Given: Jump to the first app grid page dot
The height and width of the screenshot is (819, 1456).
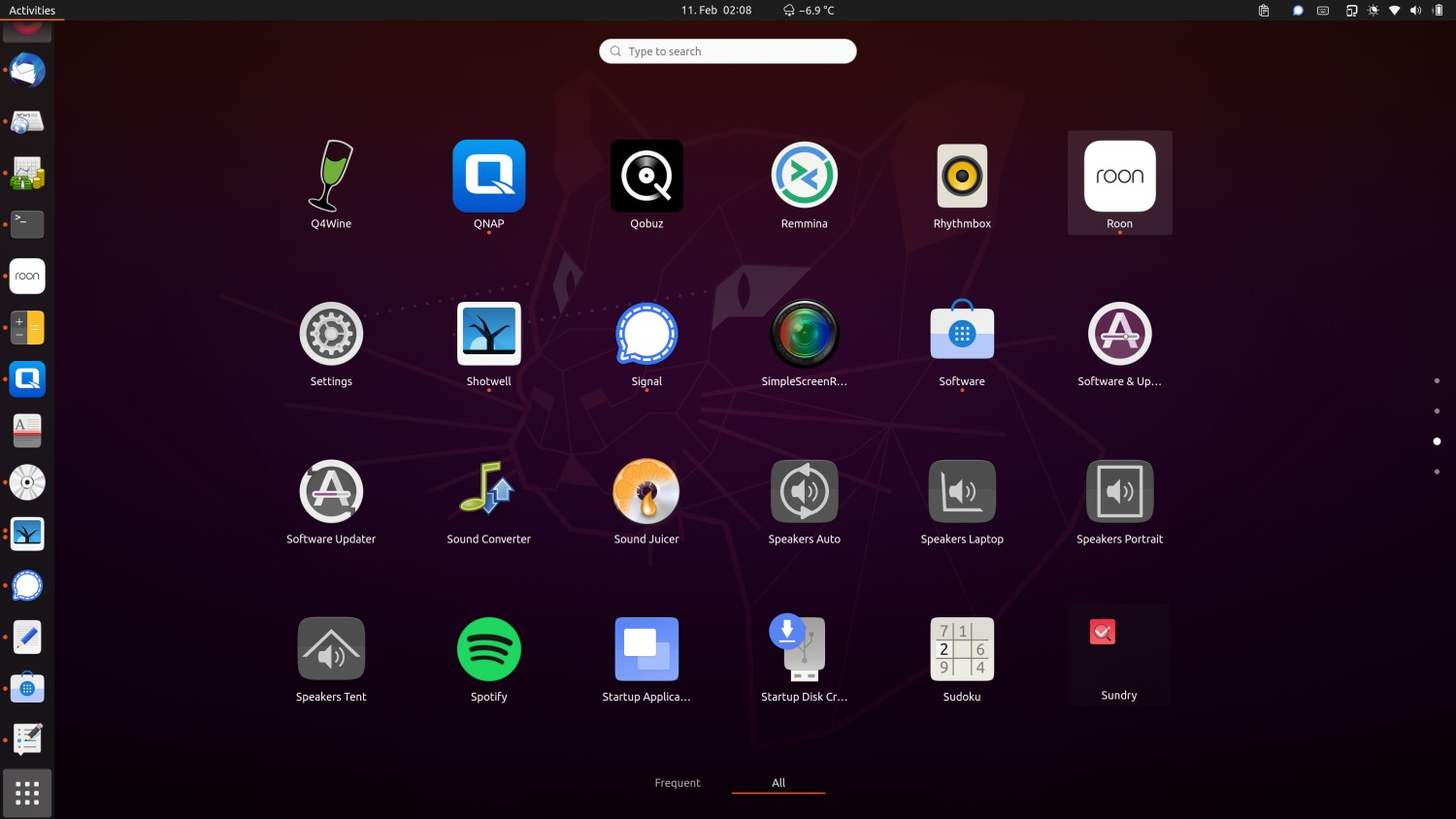Looking at the screenshot, I should pyautogui.click(x=1437, y=380).
